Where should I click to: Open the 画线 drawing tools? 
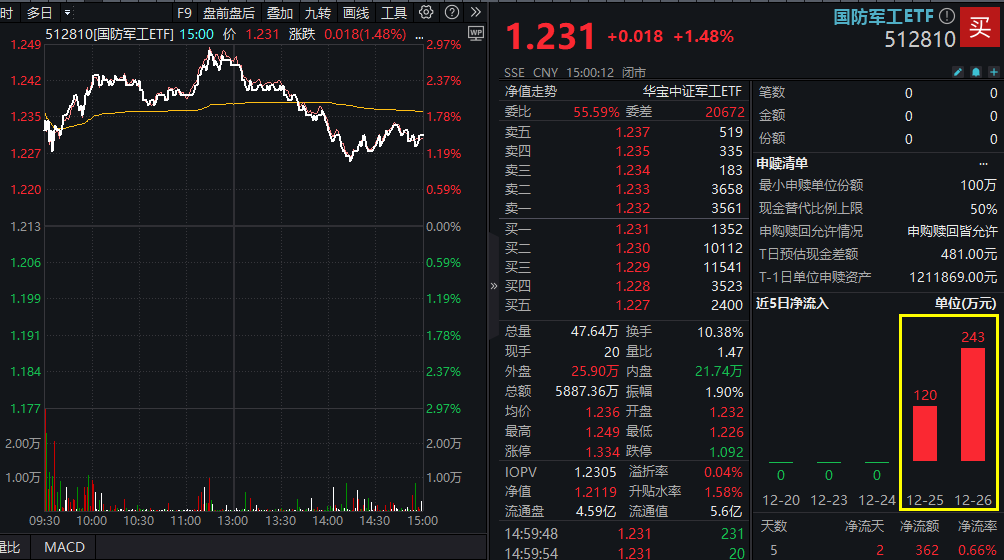356,13
